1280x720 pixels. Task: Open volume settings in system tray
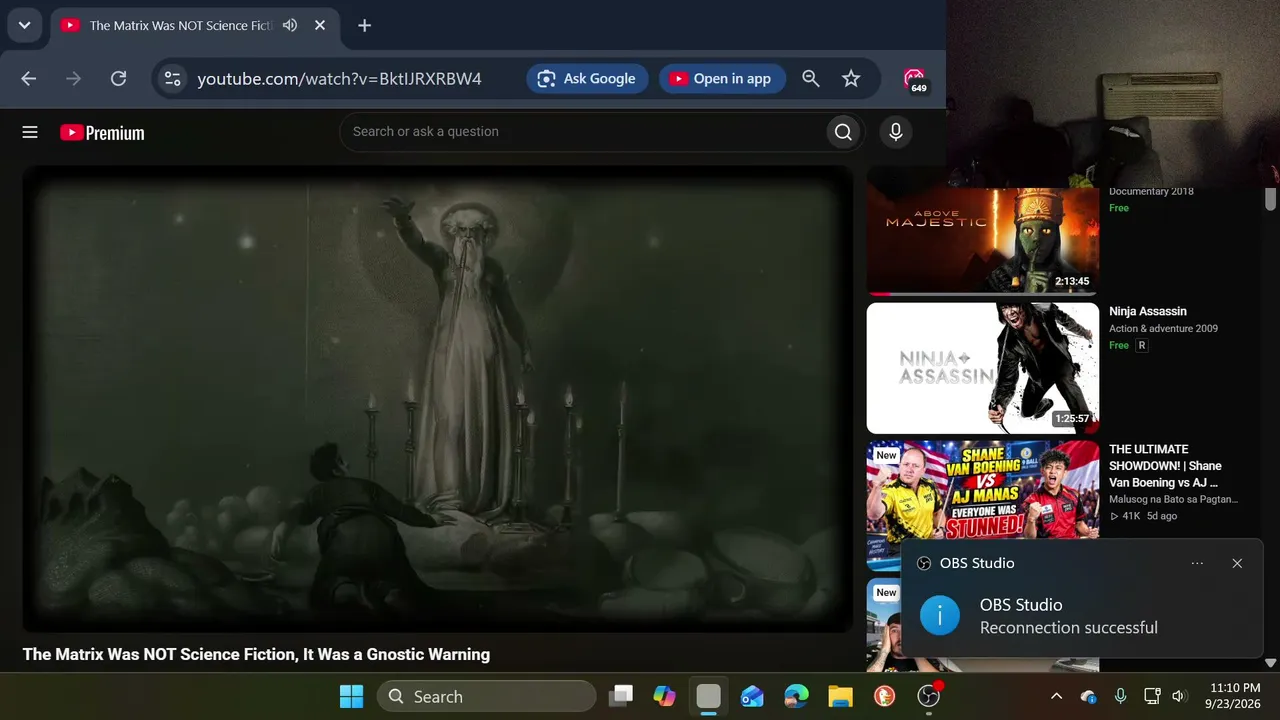point(1179,696)
